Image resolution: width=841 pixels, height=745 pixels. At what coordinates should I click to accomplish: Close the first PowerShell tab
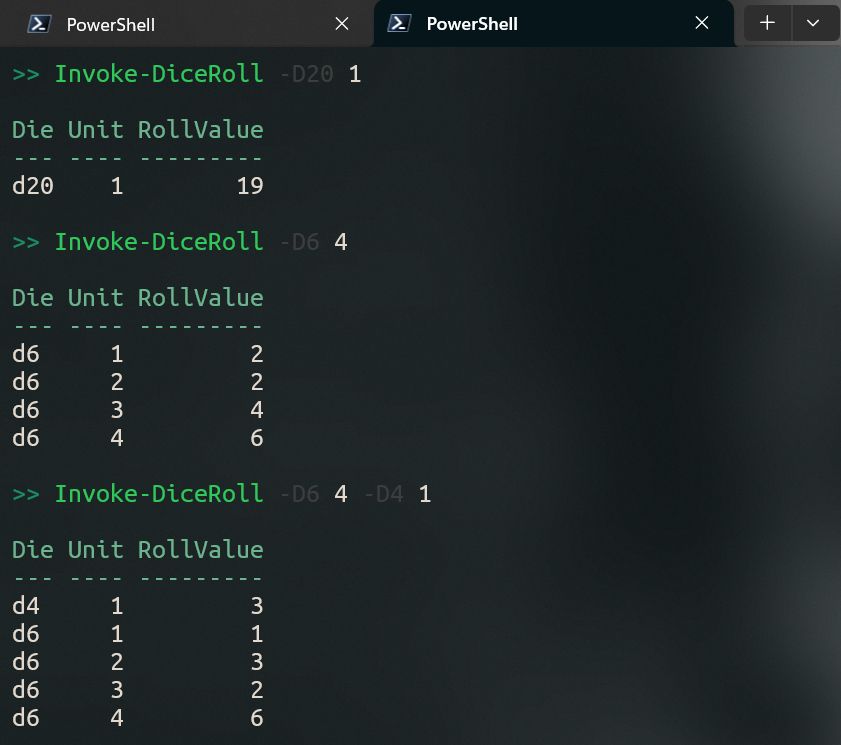click(x=342, y=24)
